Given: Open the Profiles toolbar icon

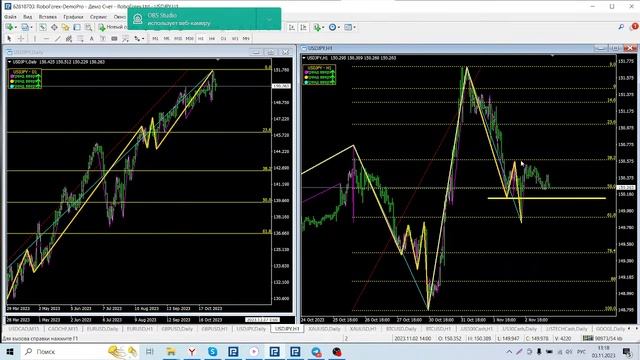Looking at the screenshot, I should click(24, 27).
